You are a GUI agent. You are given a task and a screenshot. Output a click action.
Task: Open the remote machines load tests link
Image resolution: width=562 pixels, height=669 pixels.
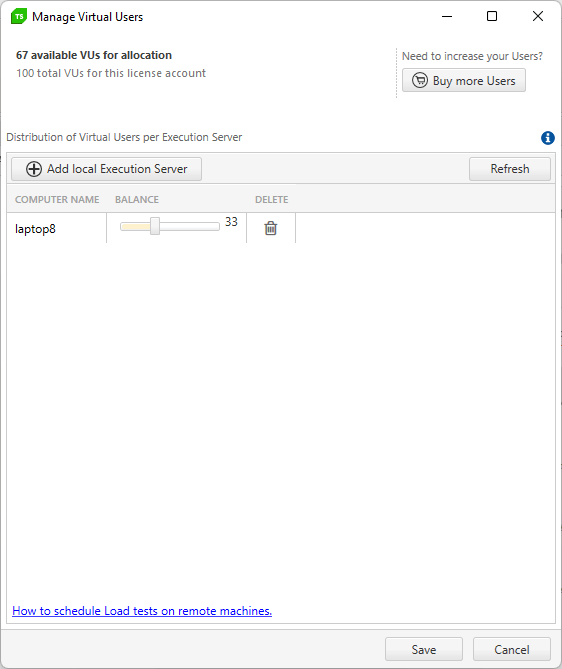coord(142,611)
